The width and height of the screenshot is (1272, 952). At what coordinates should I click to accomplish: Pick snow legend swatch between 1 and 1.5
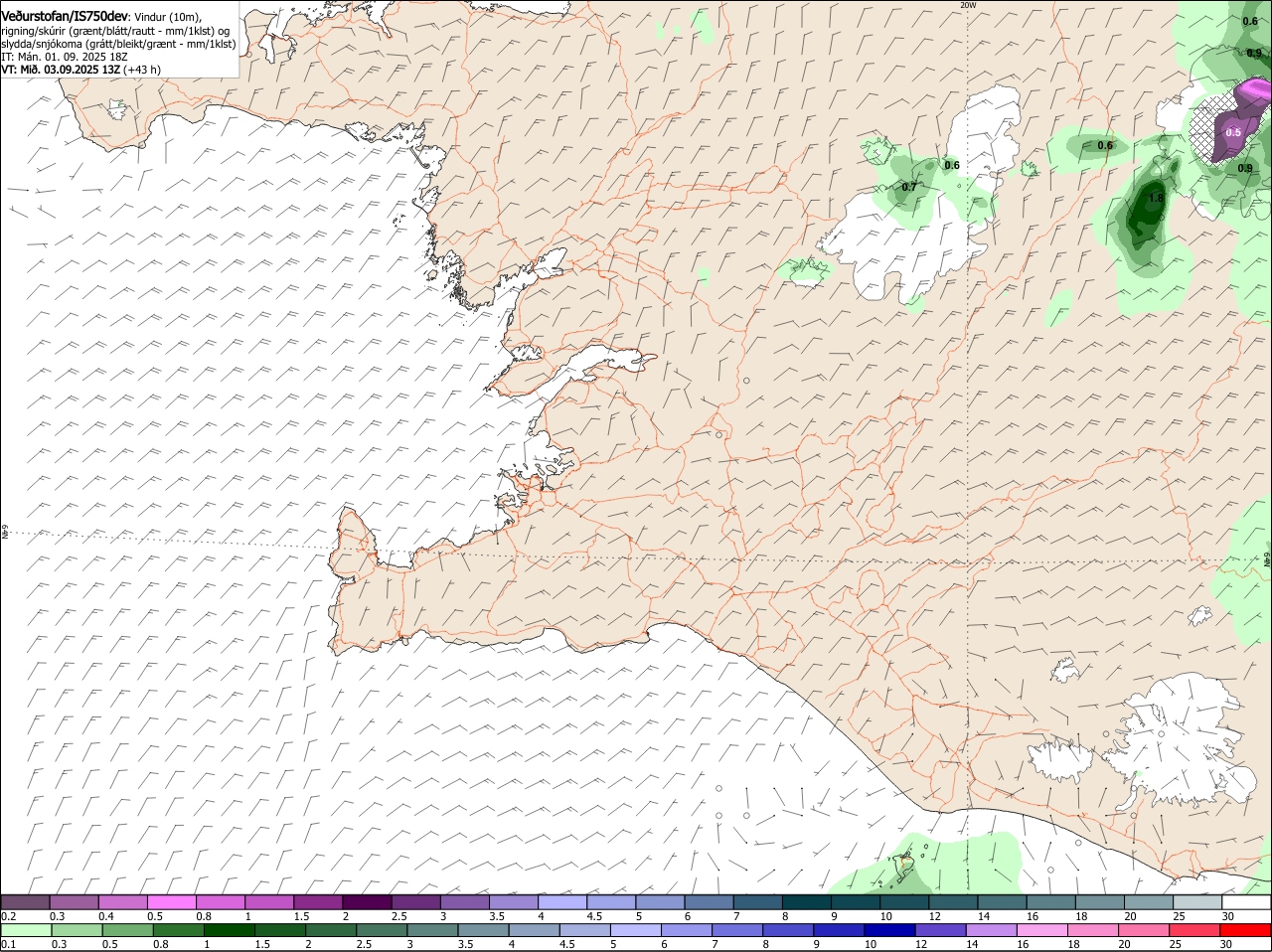pyautogui.click(x=269, y=902)
